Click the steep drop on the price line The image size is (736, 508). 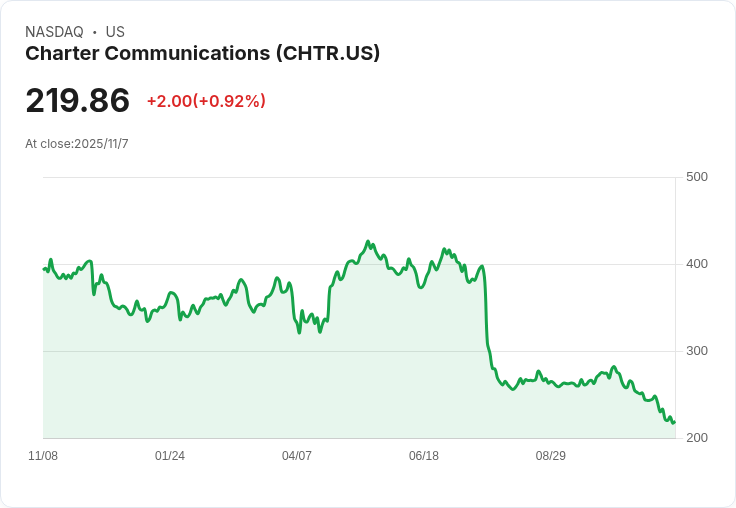[486, 310]
